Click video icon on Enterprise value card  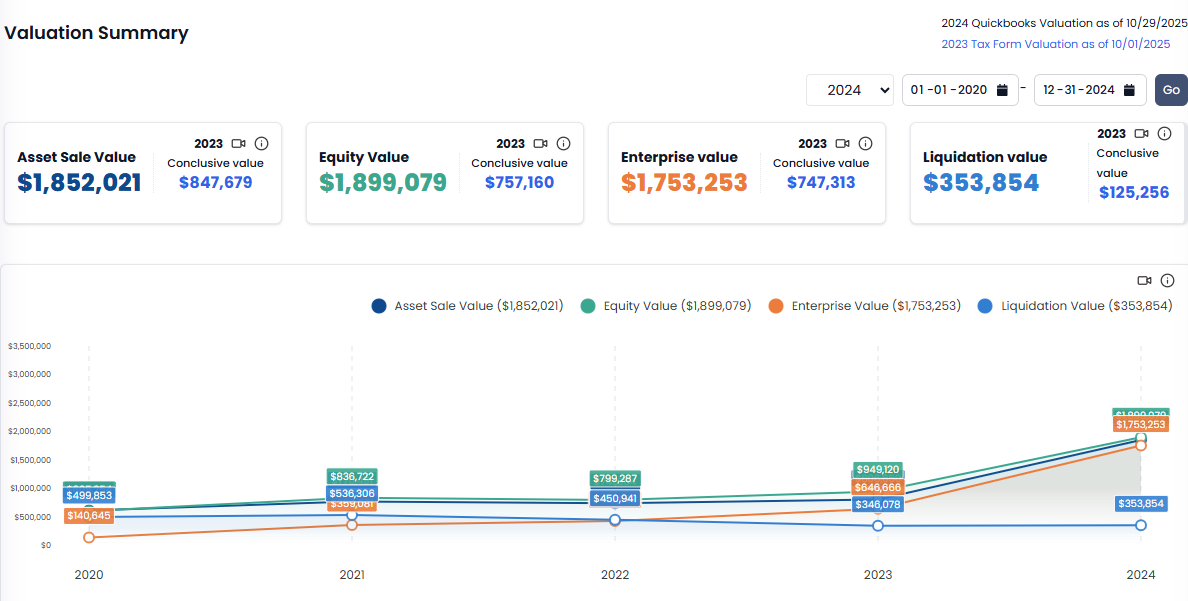pos(842,144)
